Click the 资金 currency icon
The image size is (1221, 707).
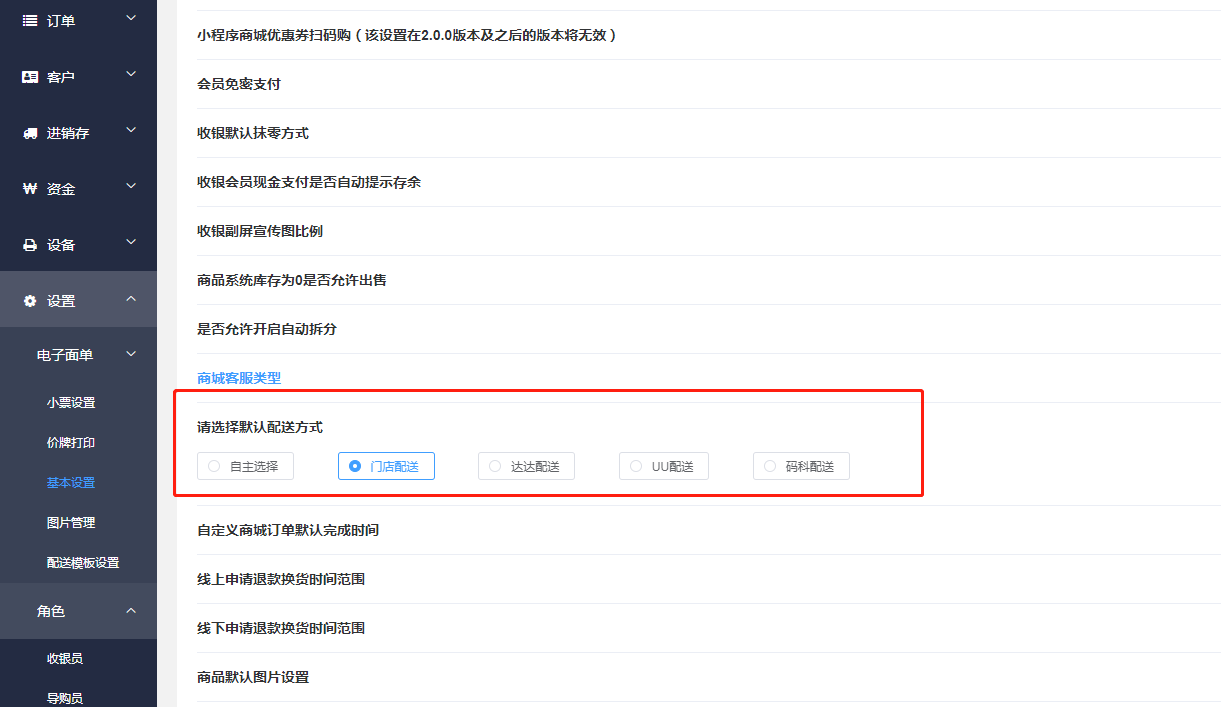tap(30, 189)
